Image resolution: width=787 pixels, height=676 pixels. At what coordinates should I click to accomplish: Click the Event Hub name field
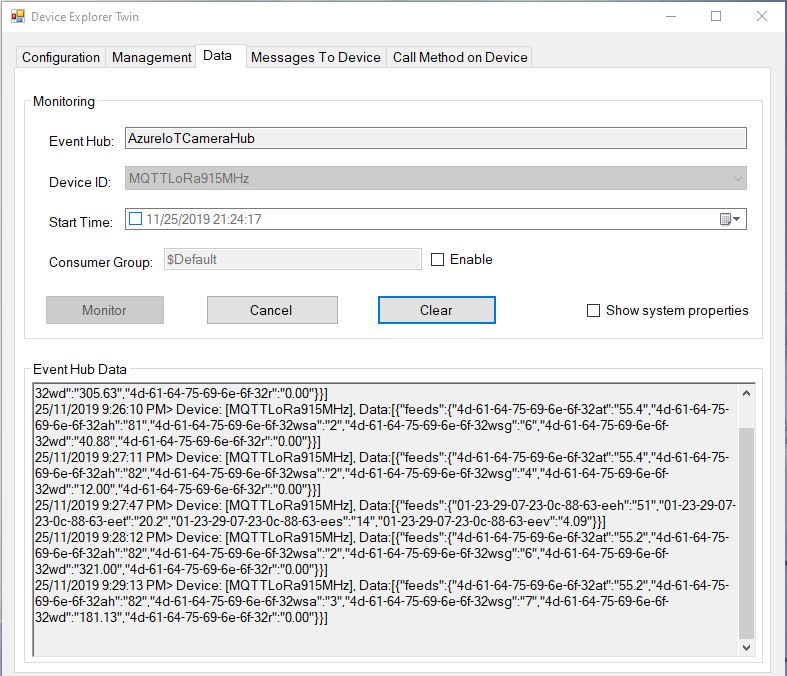point(434,139)
